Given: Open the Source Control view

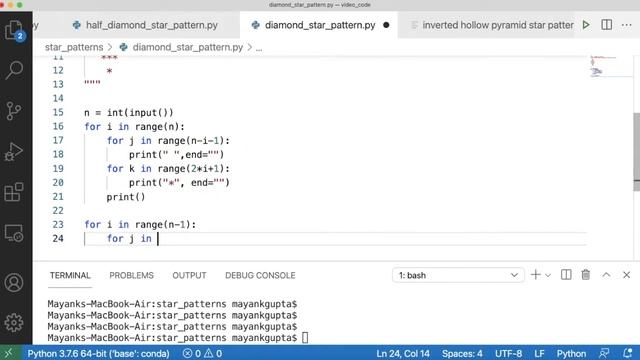Looking at the screenshot, I should (x=14, y=111).
